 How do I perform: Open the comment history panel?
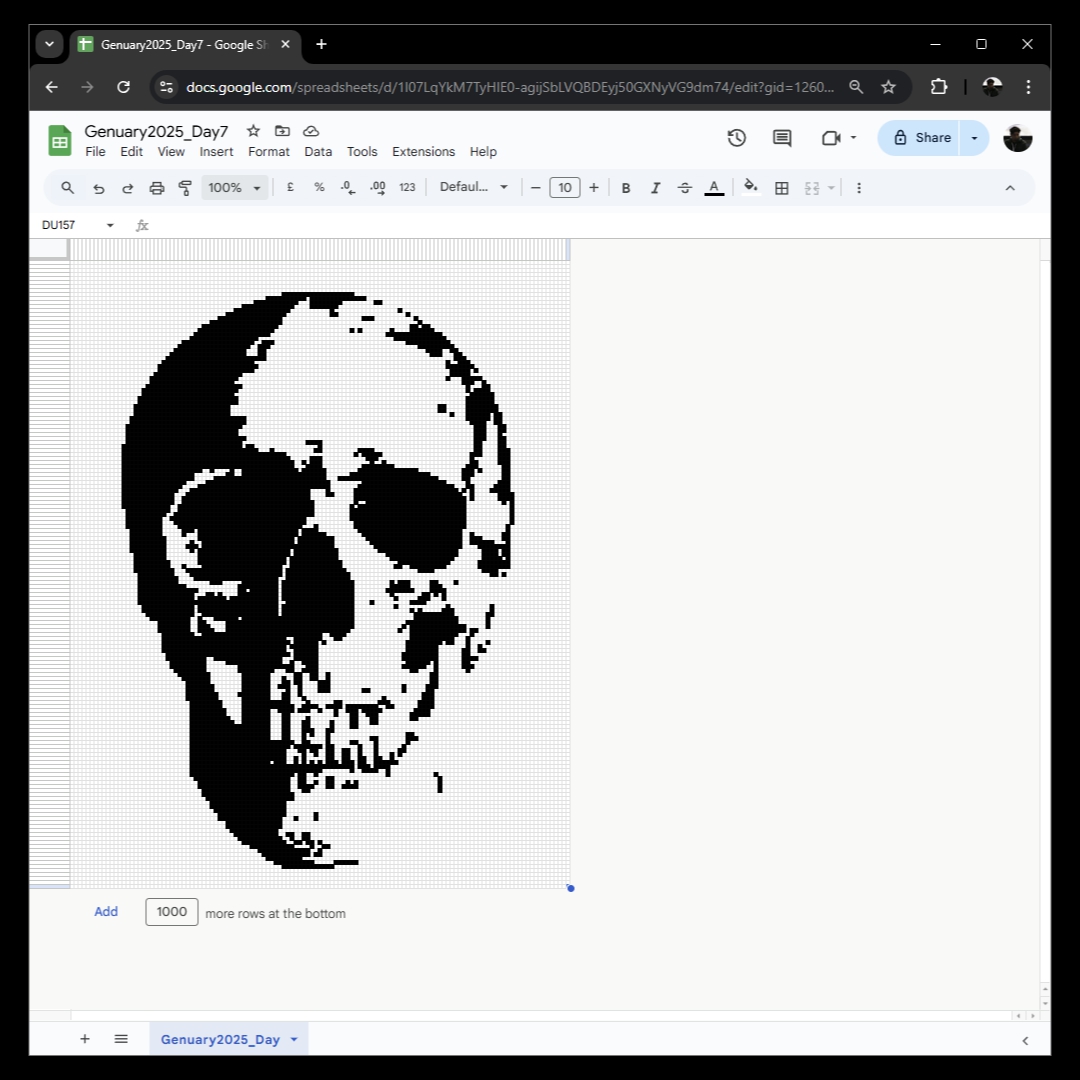click(x=781, y=138)
